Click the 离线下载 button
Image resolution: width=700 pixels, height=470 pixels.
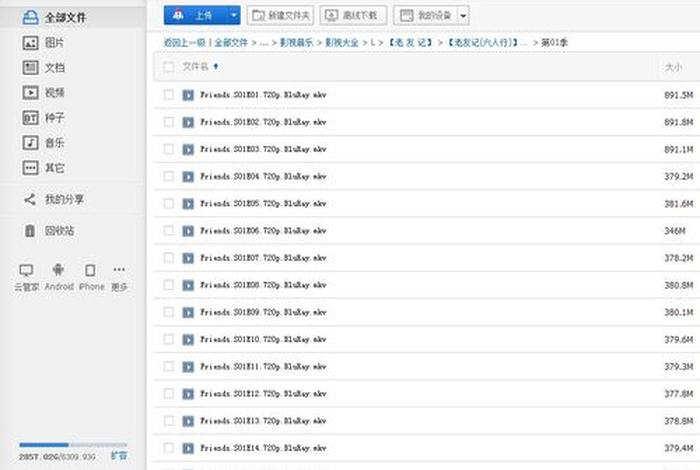click(353, 16)
